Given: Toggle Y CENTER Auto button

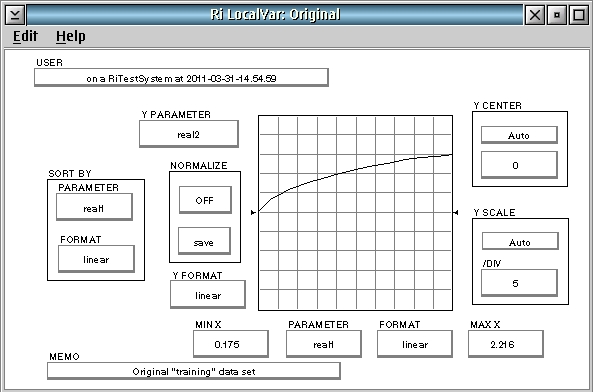Looking at the screenshot, I should [x=519, y=135].
